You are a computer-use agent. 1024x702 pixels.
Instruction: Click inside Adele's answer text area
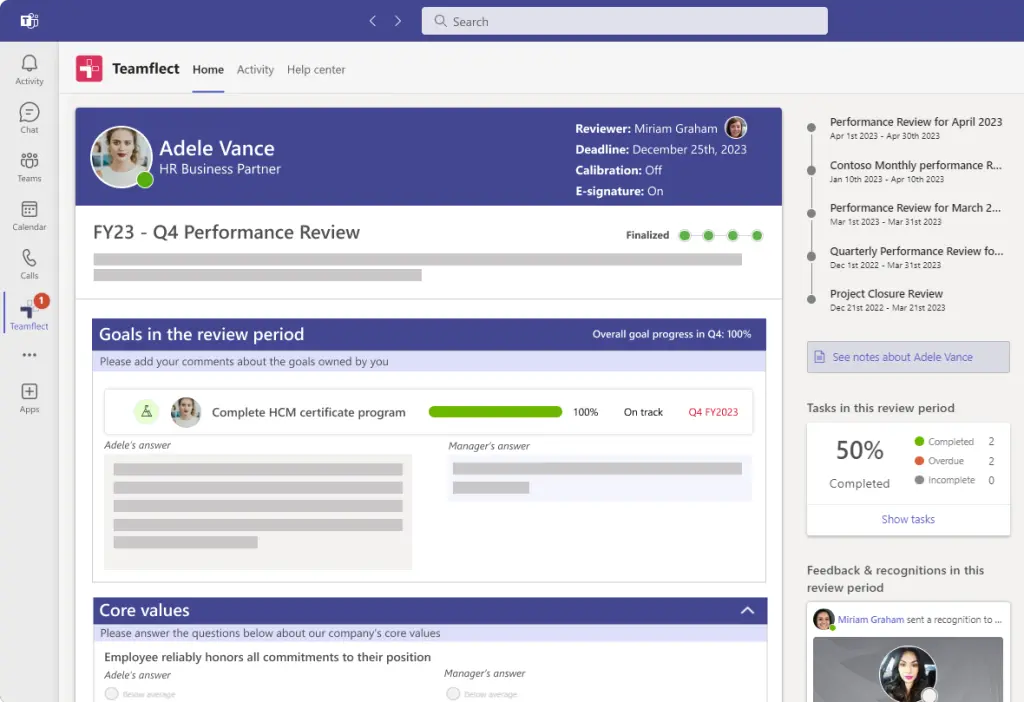[x=258, y=512]
